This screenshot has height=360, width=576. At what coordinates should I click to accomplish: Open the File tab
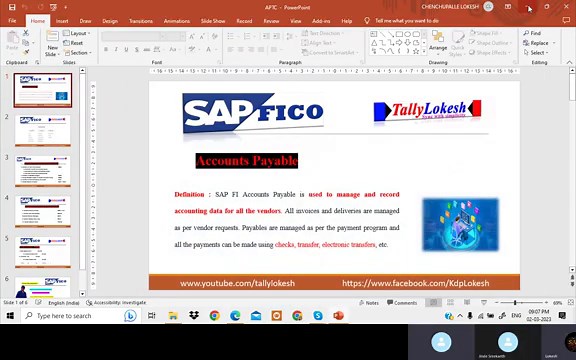[x=12, y=21]
